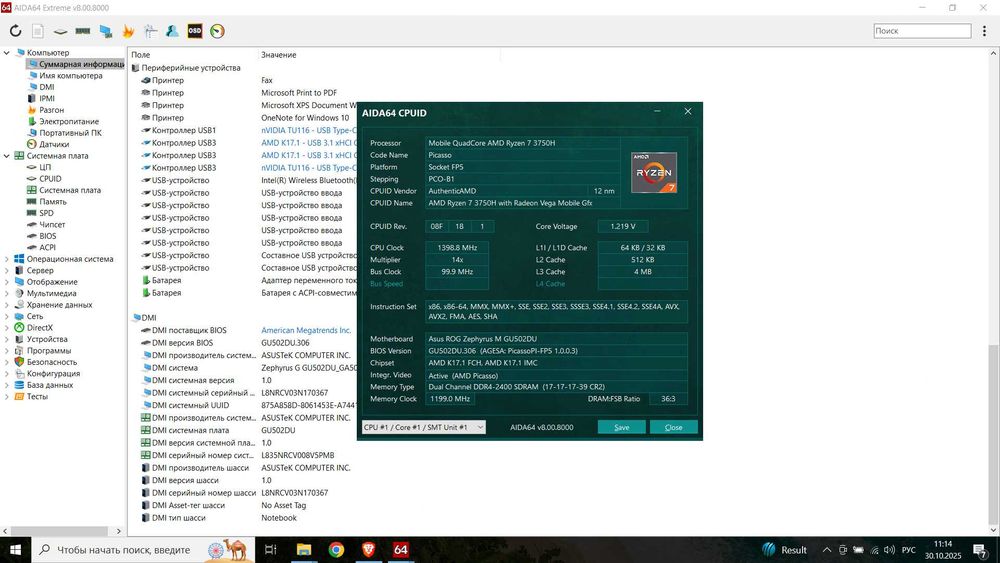1000x563 pixels.
Task: Select DMI under Компьютер in tree
Action: (47, 87)
